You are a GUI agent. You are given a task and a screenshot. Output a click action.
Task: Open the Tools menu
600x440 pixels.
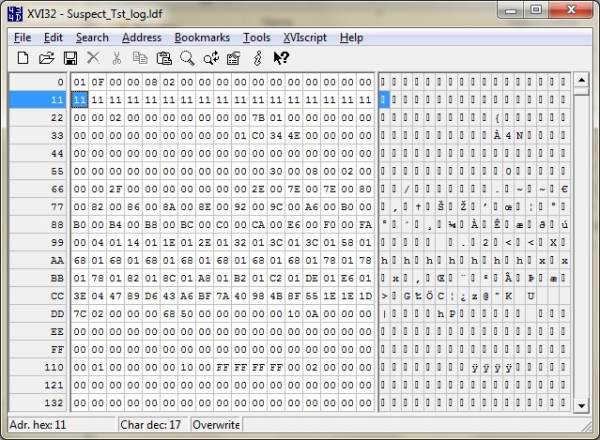[256, 37]
